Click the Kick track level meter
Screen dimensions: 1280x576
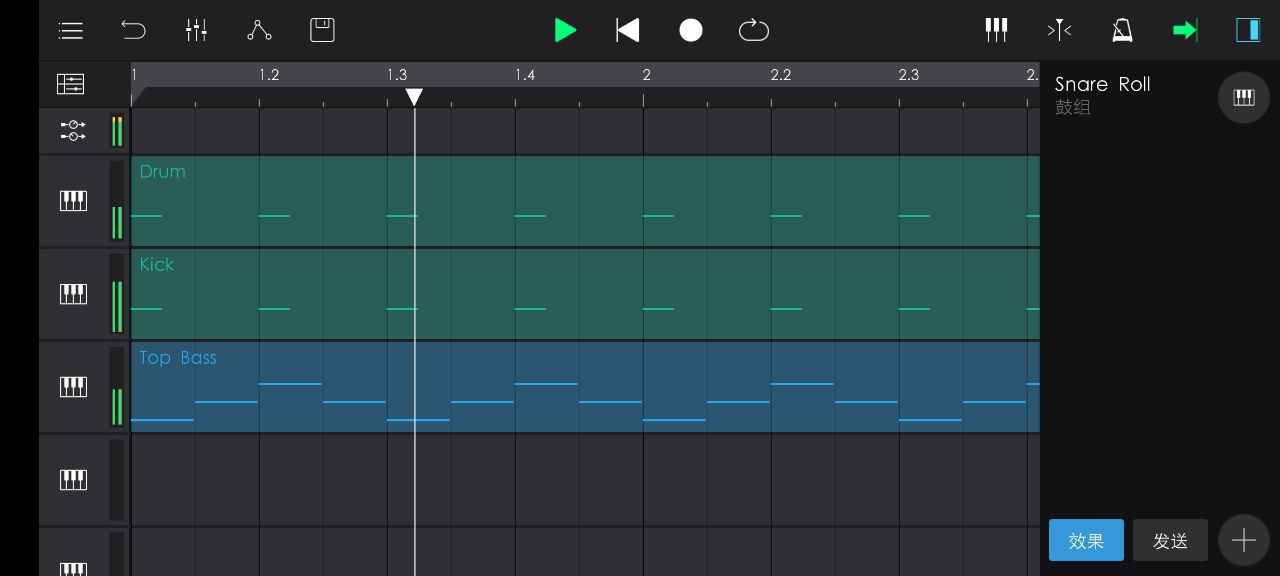[117, 294]
